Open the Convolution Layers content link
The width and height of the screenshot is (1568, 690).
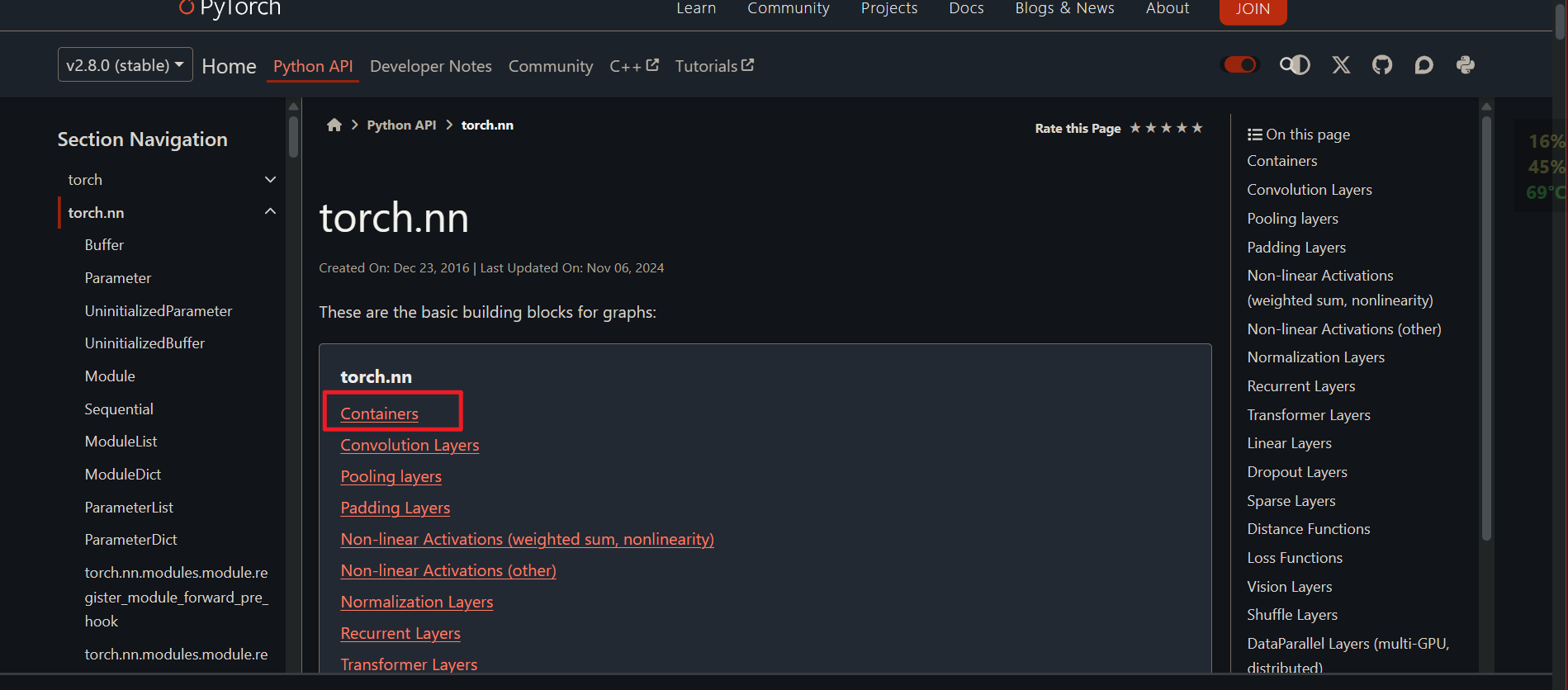point(410,445)
